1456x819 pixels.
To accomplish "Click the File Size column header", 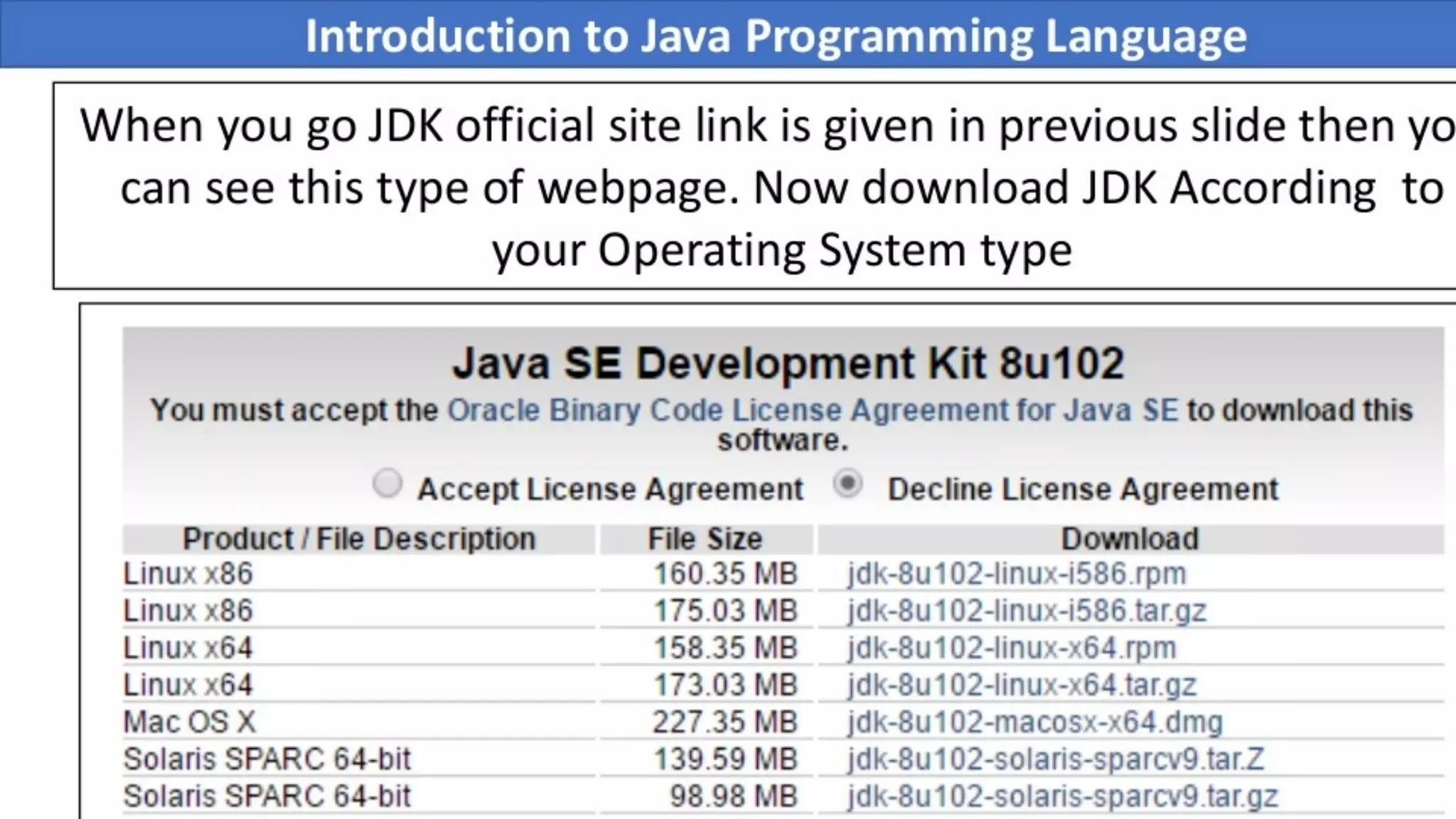I will [705, 539].
